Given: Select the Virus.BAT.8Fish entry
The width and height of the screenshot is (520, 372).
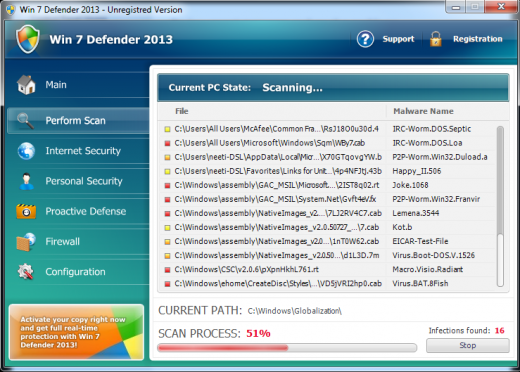Looking at the screenshot, I should (328, 283).
